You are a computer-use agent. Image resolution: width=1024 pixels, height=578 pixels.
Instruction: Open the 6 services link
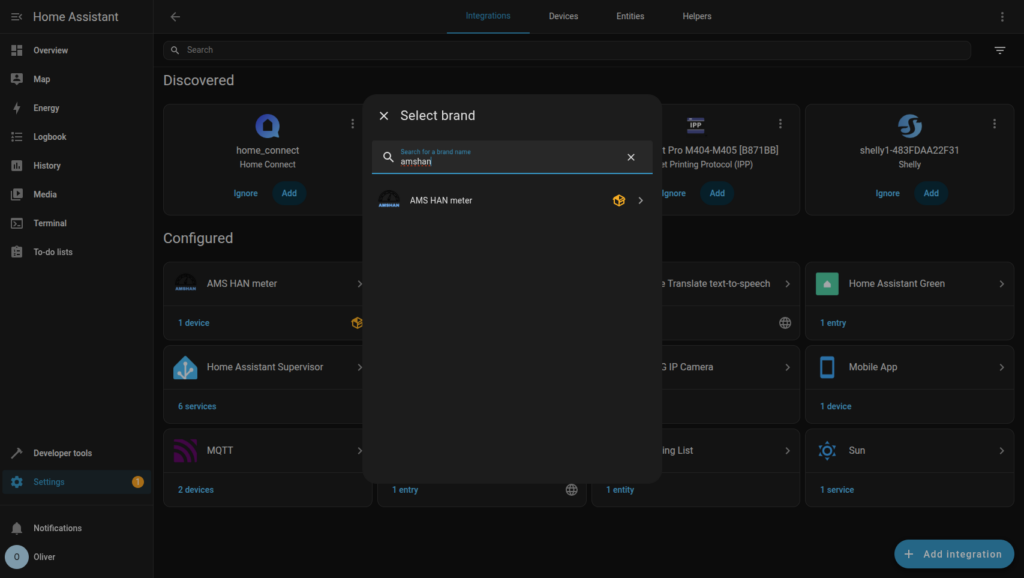tap(197, 406)
